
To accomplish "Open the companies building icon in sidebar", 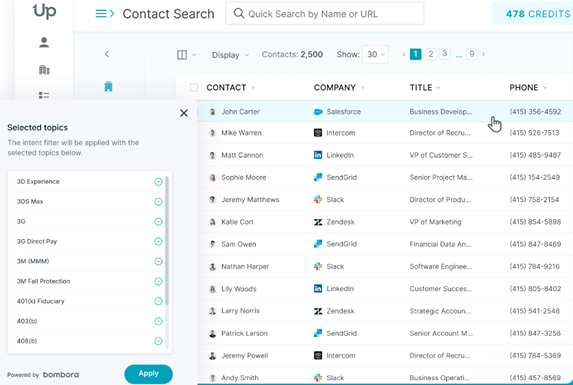I will pyautogui.click(x=44, y=69).
